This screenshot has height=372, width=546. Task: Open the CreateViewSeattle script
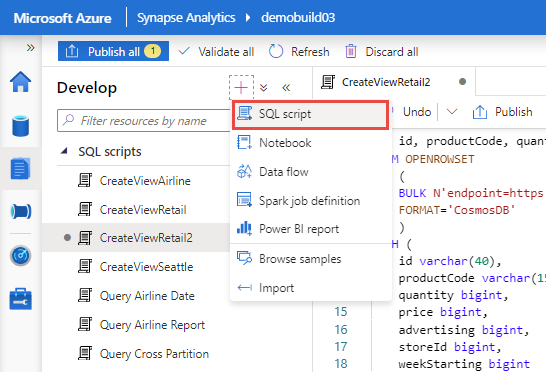[x=147, y=267]
